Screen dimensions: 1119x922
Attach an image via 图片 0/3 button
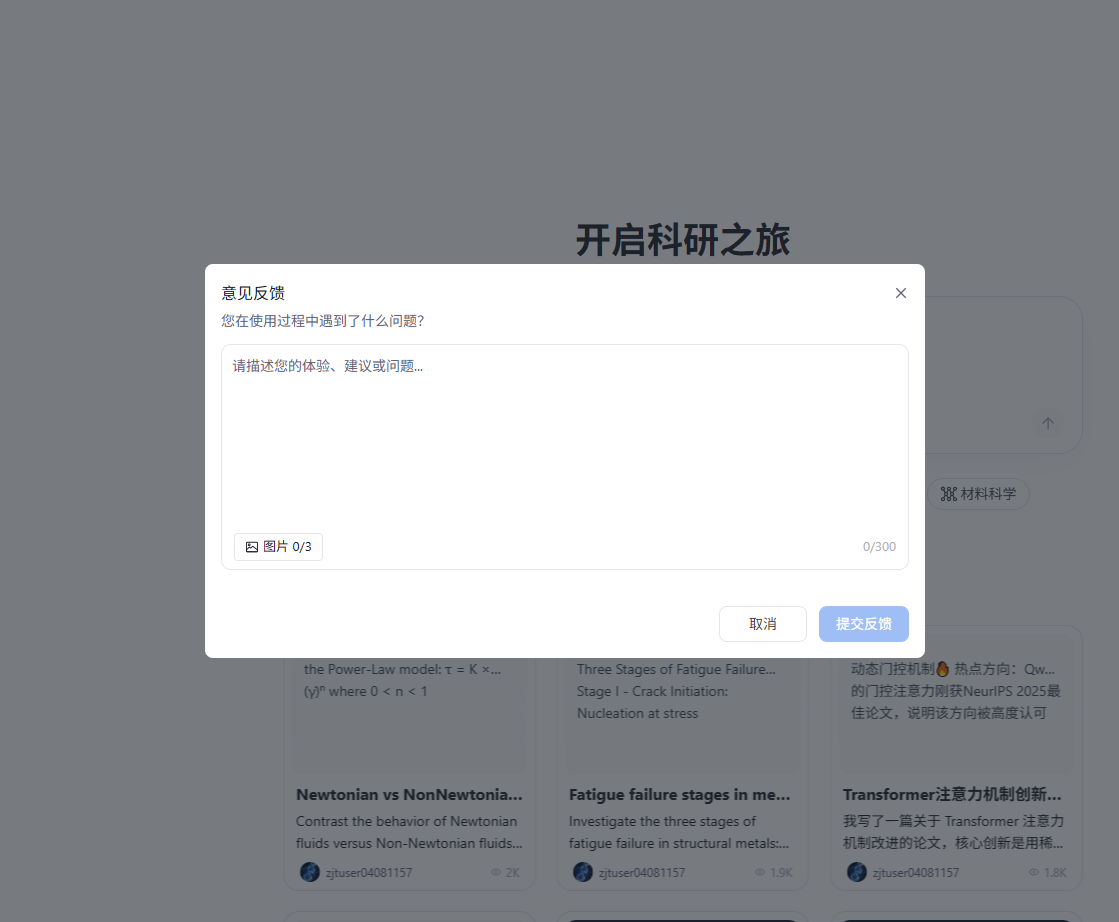[278, 547]
